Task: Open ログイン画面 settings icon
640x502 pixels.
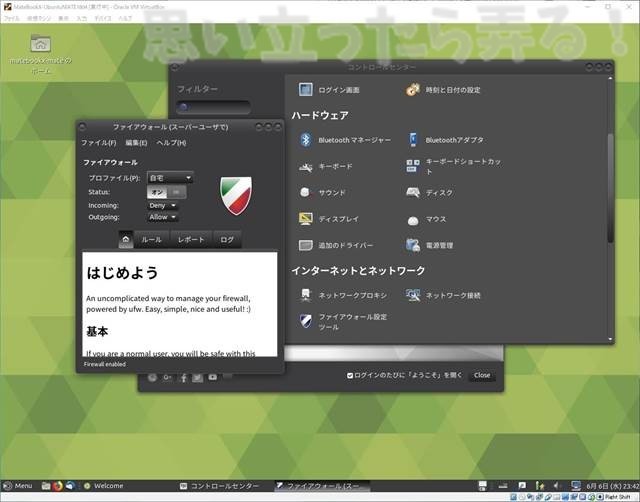Action: coord(305,89)
